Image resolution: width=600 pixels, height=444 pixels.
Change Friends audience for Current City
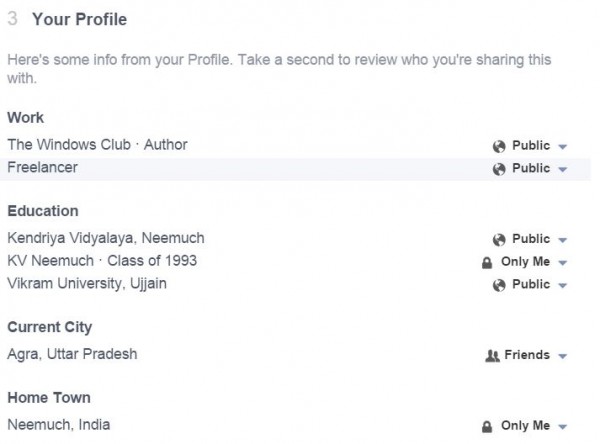526,355
